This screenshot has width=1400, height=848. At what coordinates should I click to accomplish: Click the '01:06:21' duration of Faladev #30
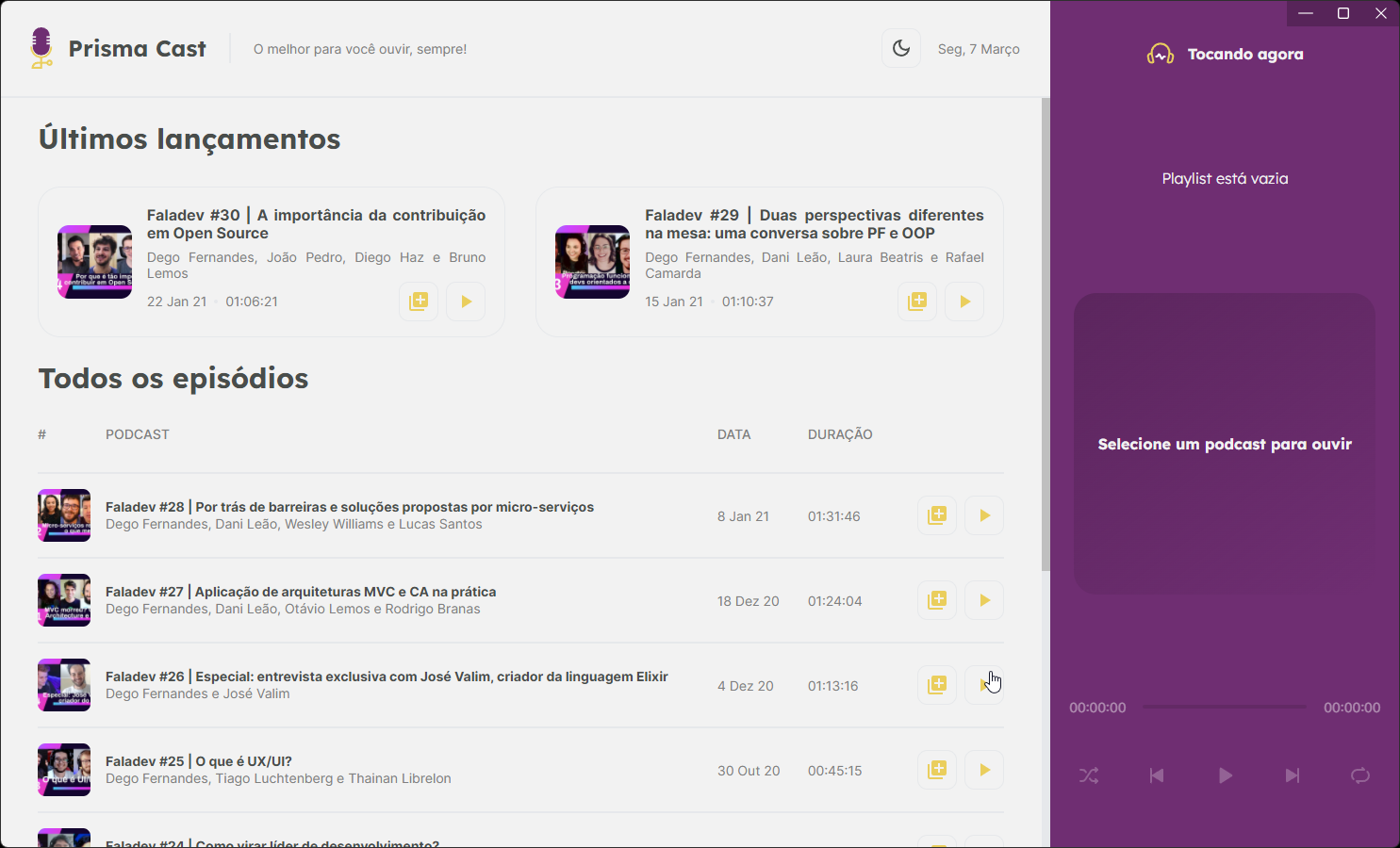click(x=252, y=302)
